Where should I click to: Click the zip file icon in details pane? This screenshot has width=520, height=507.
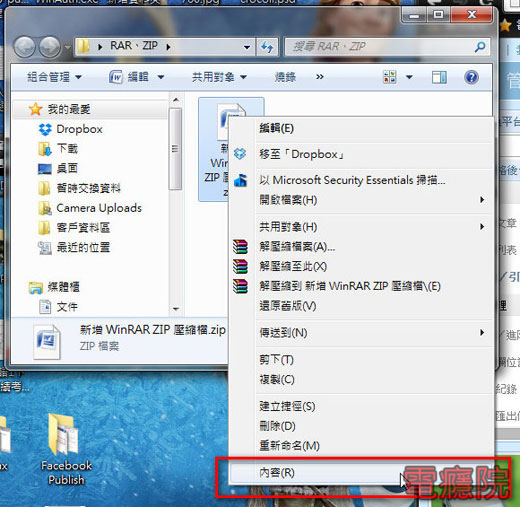47,342
